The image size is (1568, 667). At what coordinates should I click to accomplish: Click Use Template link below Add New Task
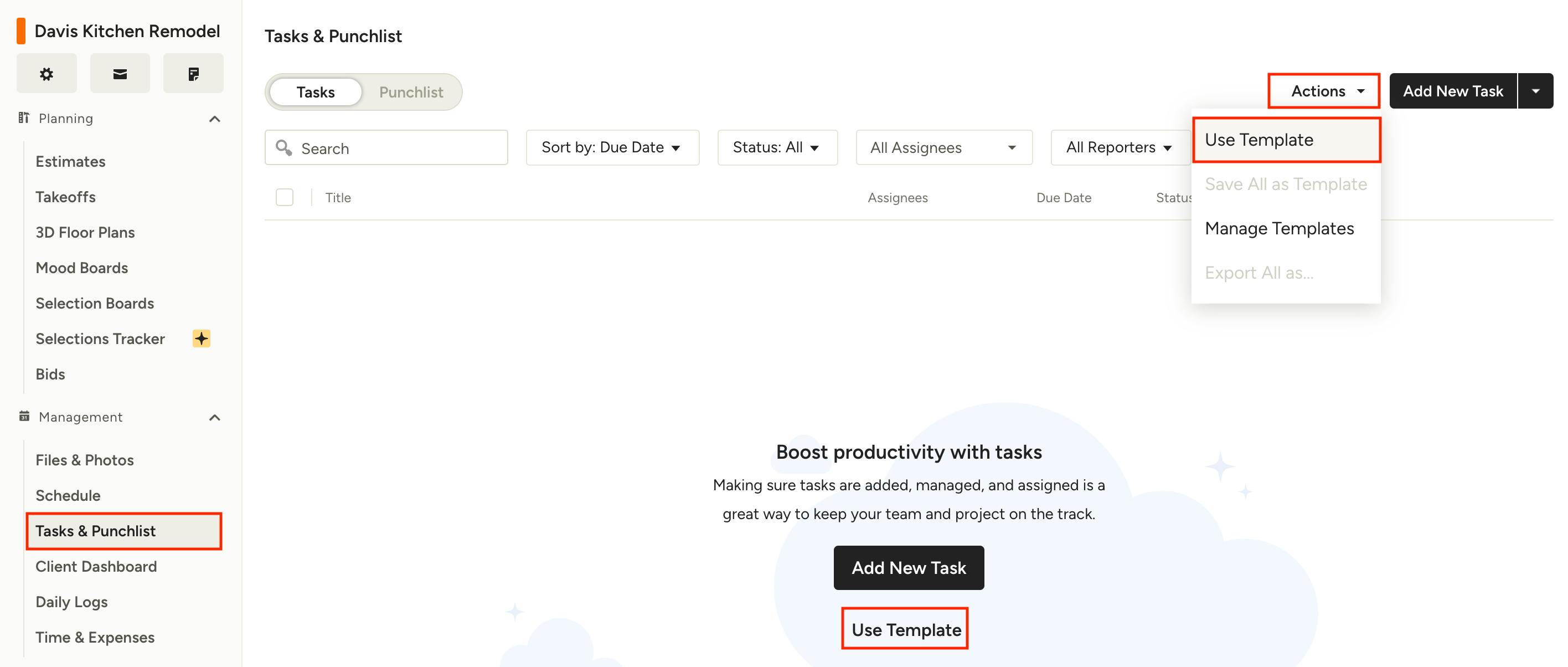pos(906,629)
